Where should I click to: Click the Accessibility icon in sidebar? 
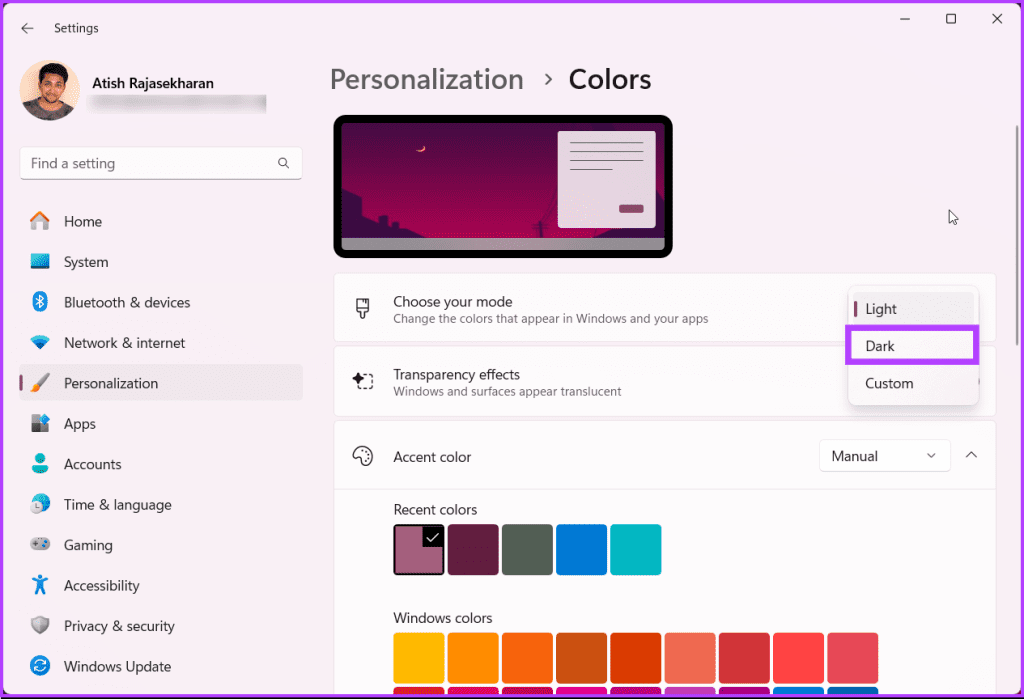pos(39,585)
